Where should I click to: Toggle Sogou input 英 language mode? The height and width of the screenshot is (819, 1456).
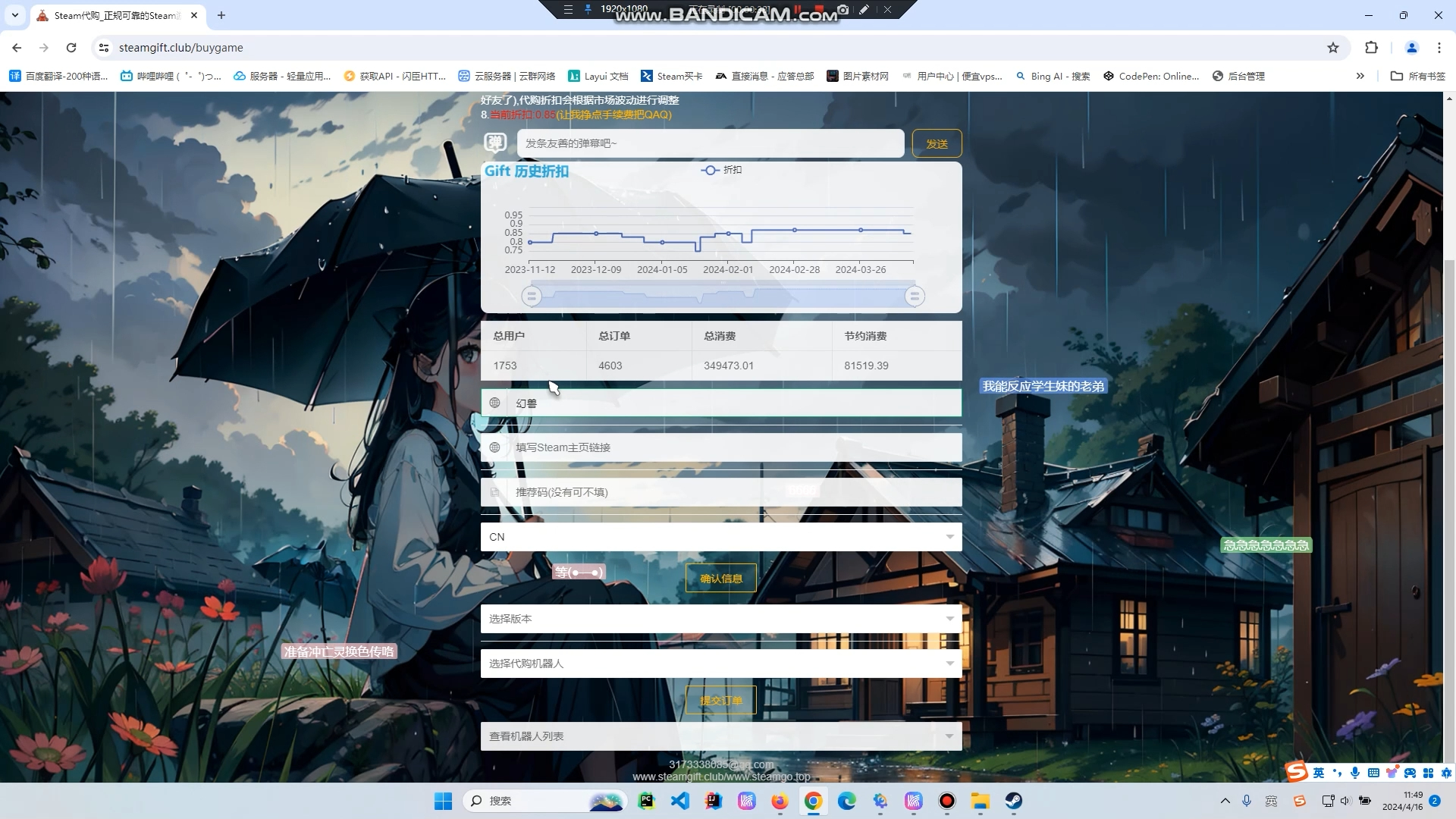click(1319, 773)
